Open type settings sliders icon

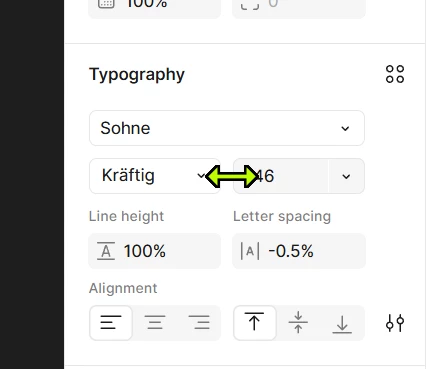pyautogui.click(x=395, y=323)
